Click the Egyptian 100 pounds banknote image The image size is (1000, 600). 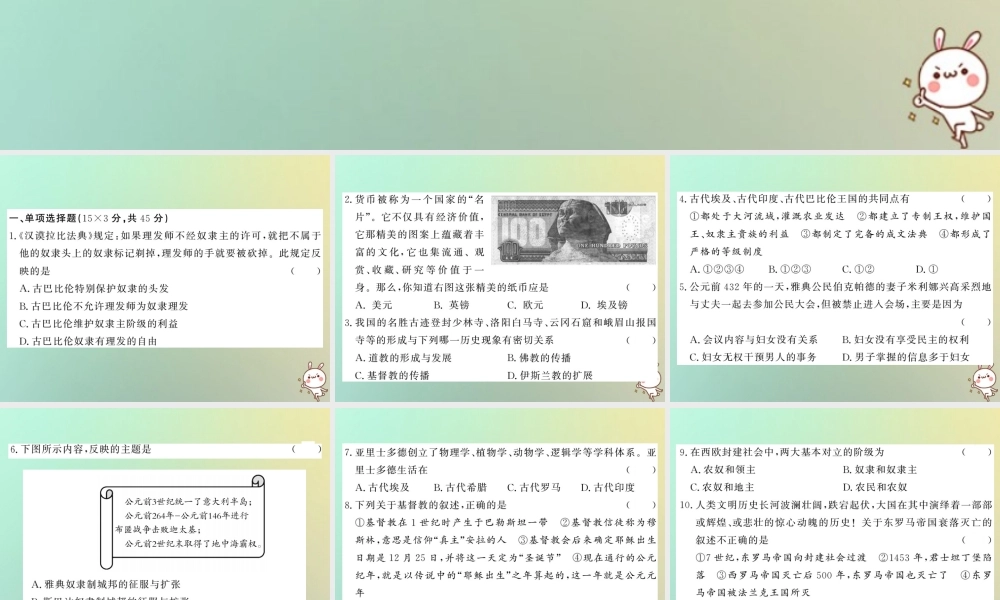573,230
